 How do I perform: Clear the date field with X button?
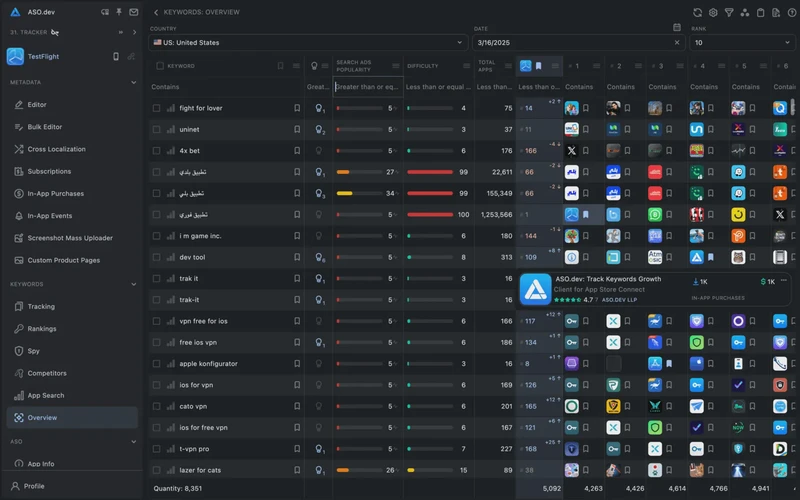coord(677,43)
